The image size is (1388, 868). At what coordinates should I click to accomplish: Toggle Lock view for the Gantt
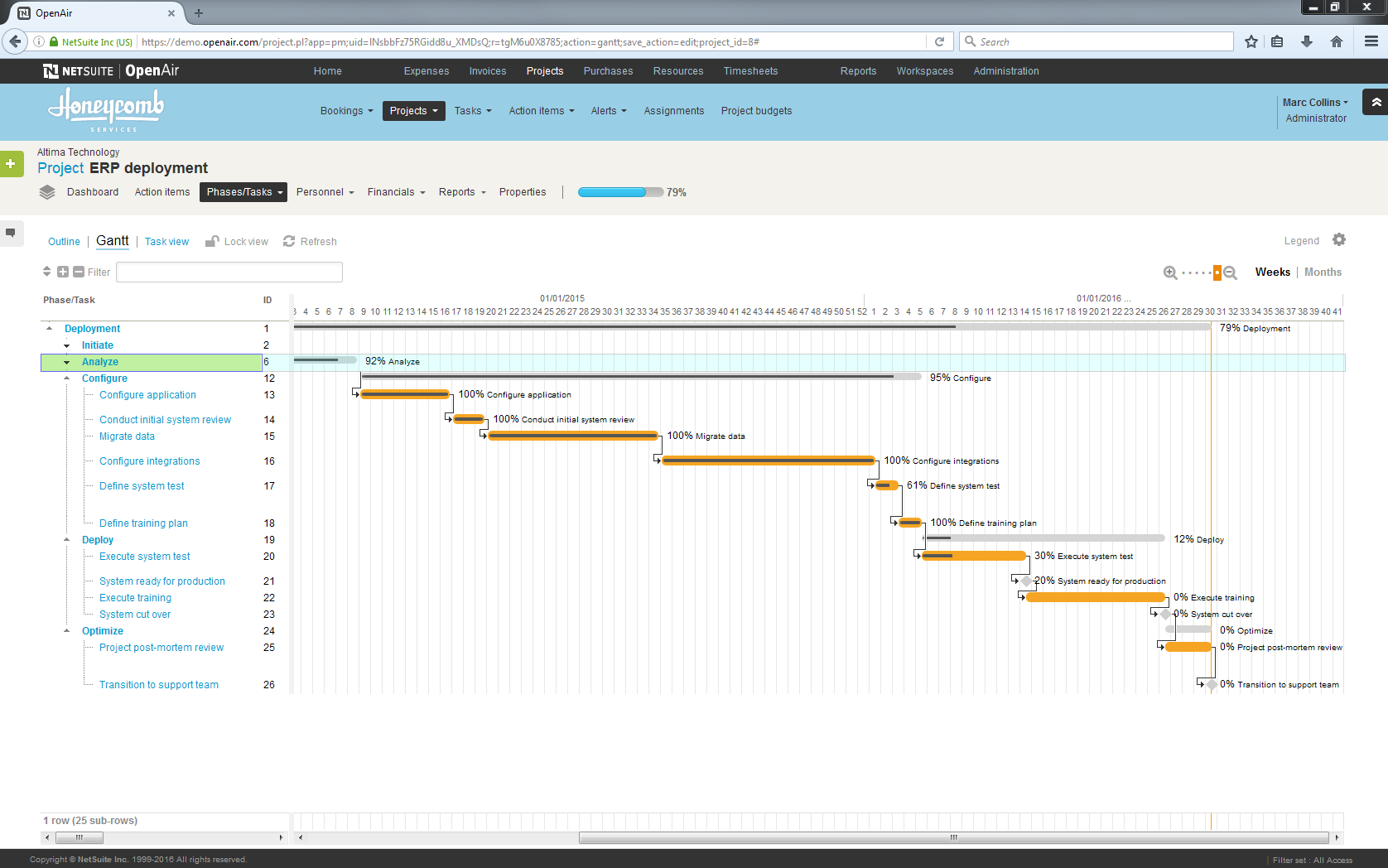tap(237, 242)
